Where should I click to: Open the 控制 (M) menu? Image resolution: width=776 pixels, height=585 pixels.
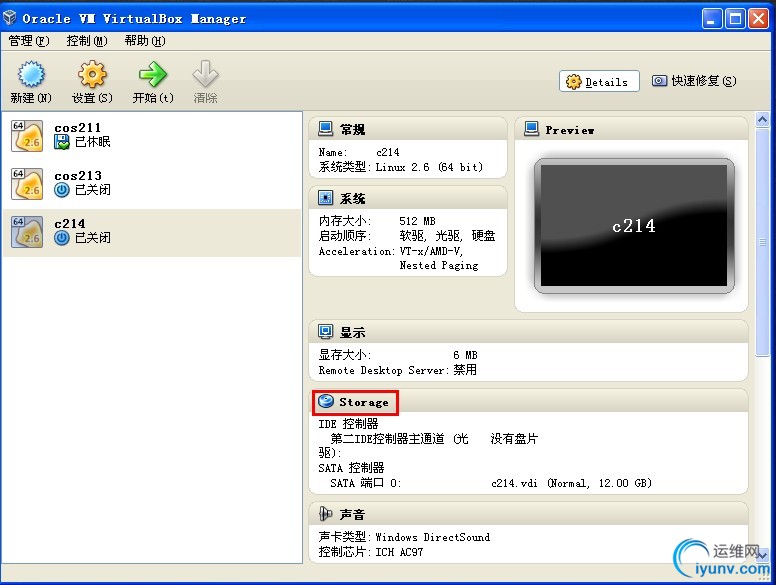pyautogui.click(x=87, y=41)
